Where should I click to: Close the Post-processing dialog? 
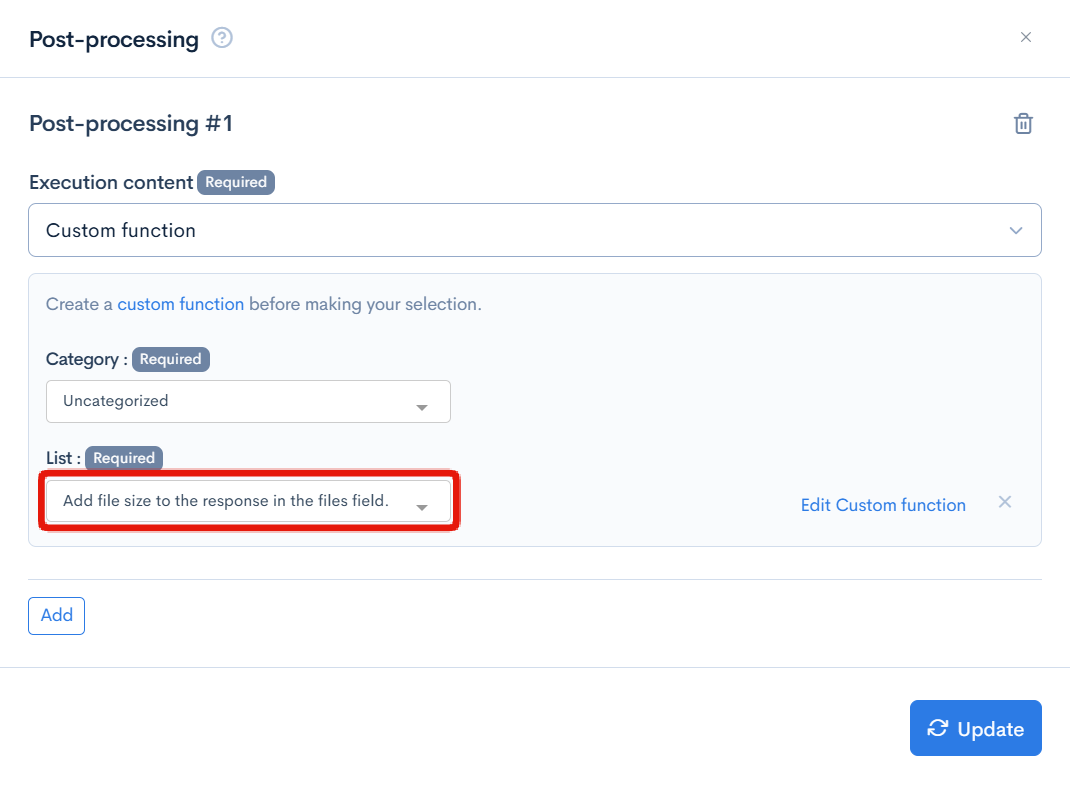1025,38
